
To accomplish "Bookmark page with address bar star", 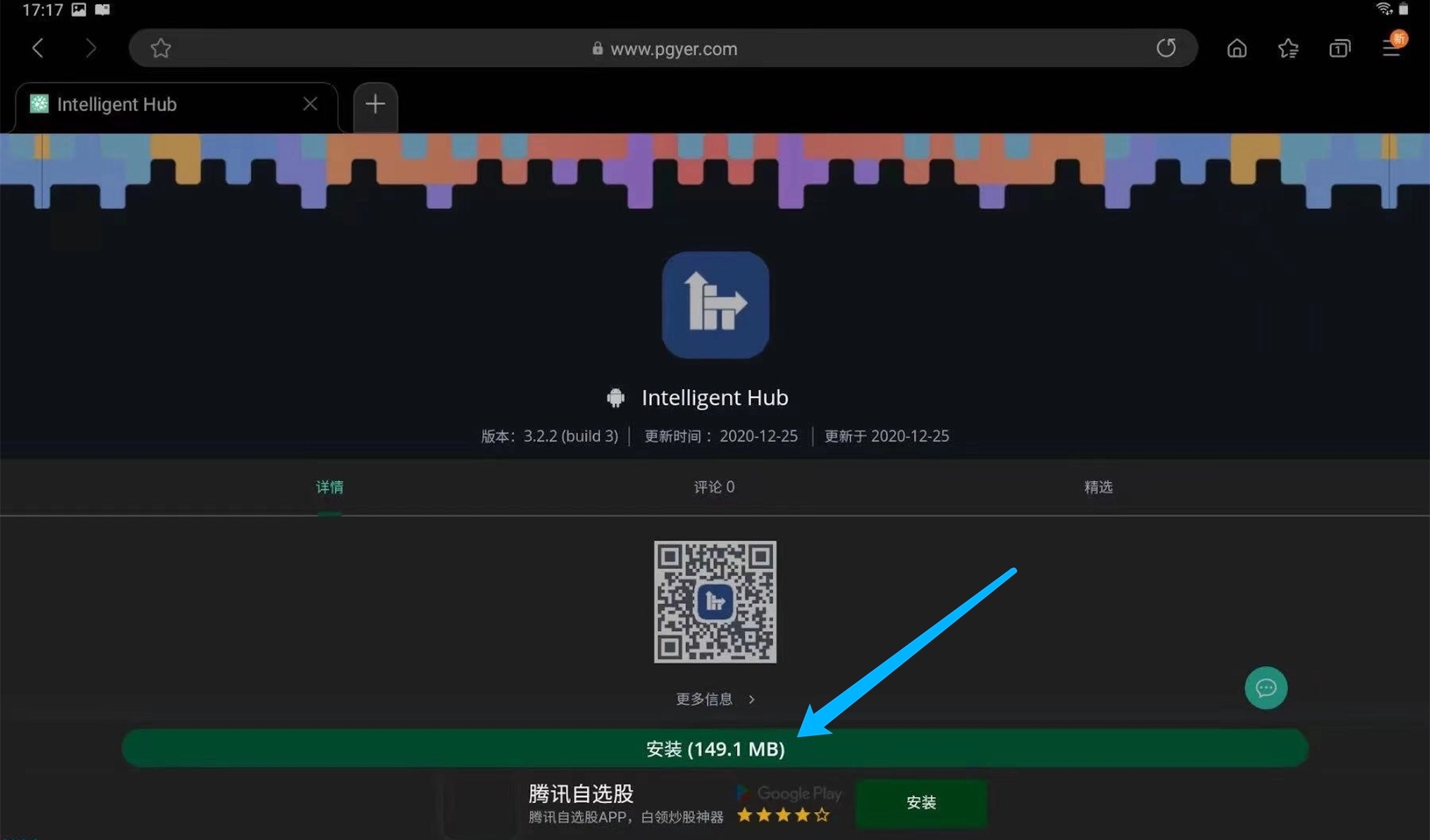I will [161, 48].
